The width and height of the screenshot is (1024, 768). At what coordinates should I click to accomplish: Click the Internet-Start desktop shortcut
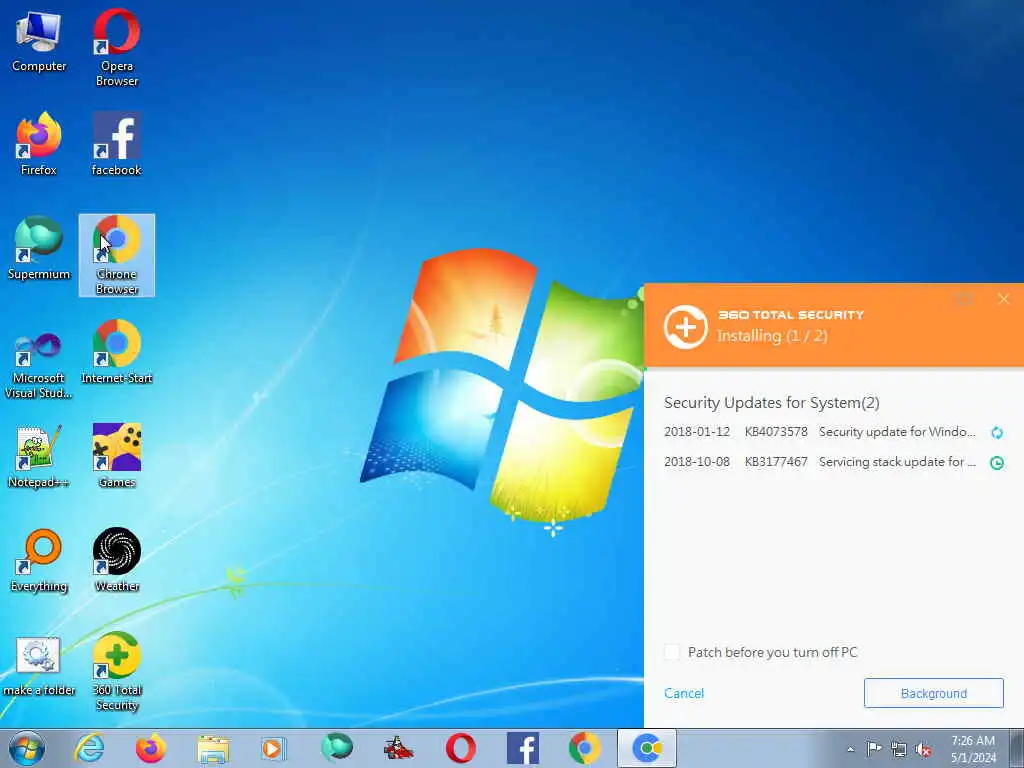[117, 352]
